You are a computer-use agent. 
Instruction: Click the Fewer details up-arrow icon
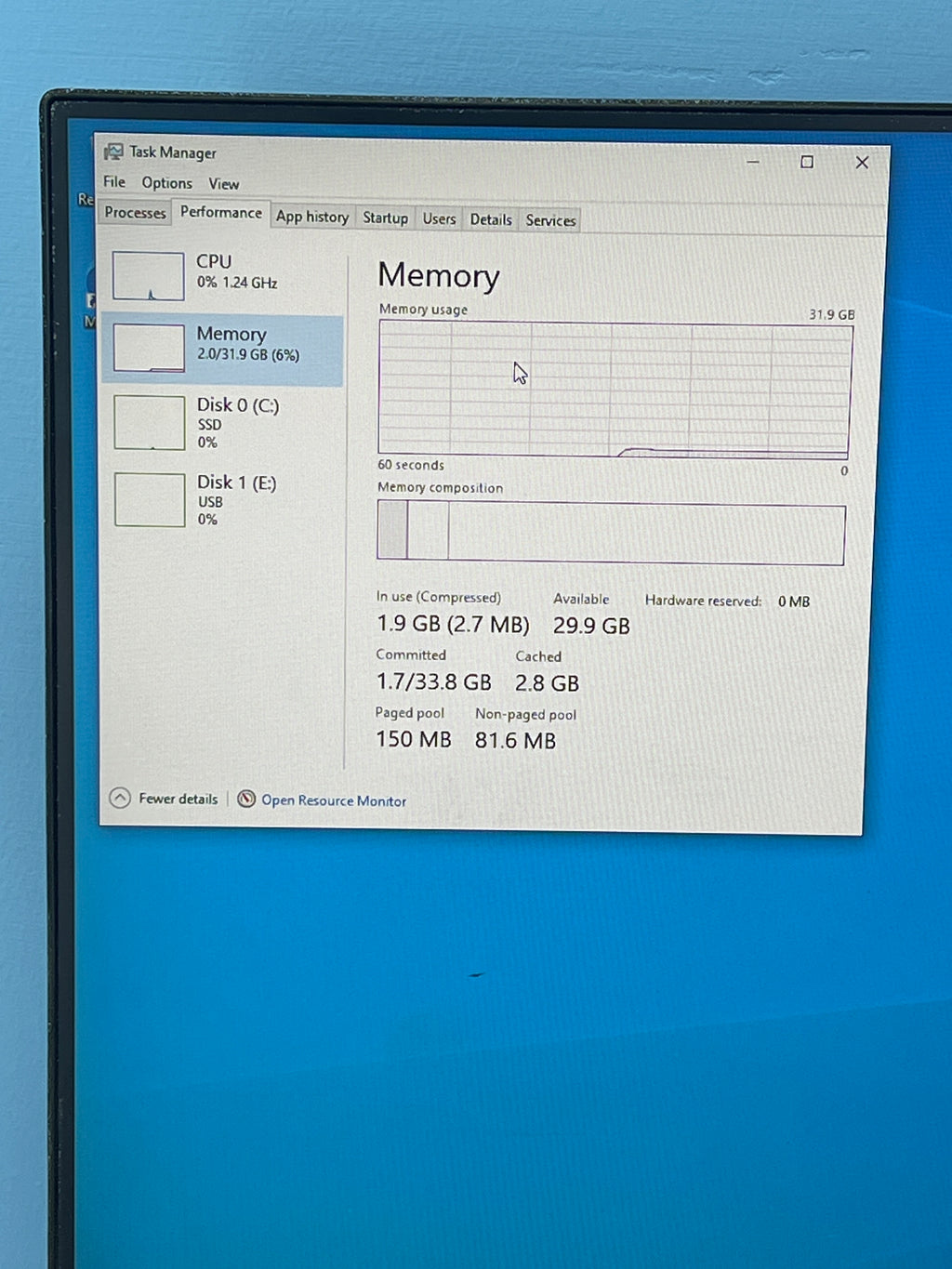[x=120, y=798]
